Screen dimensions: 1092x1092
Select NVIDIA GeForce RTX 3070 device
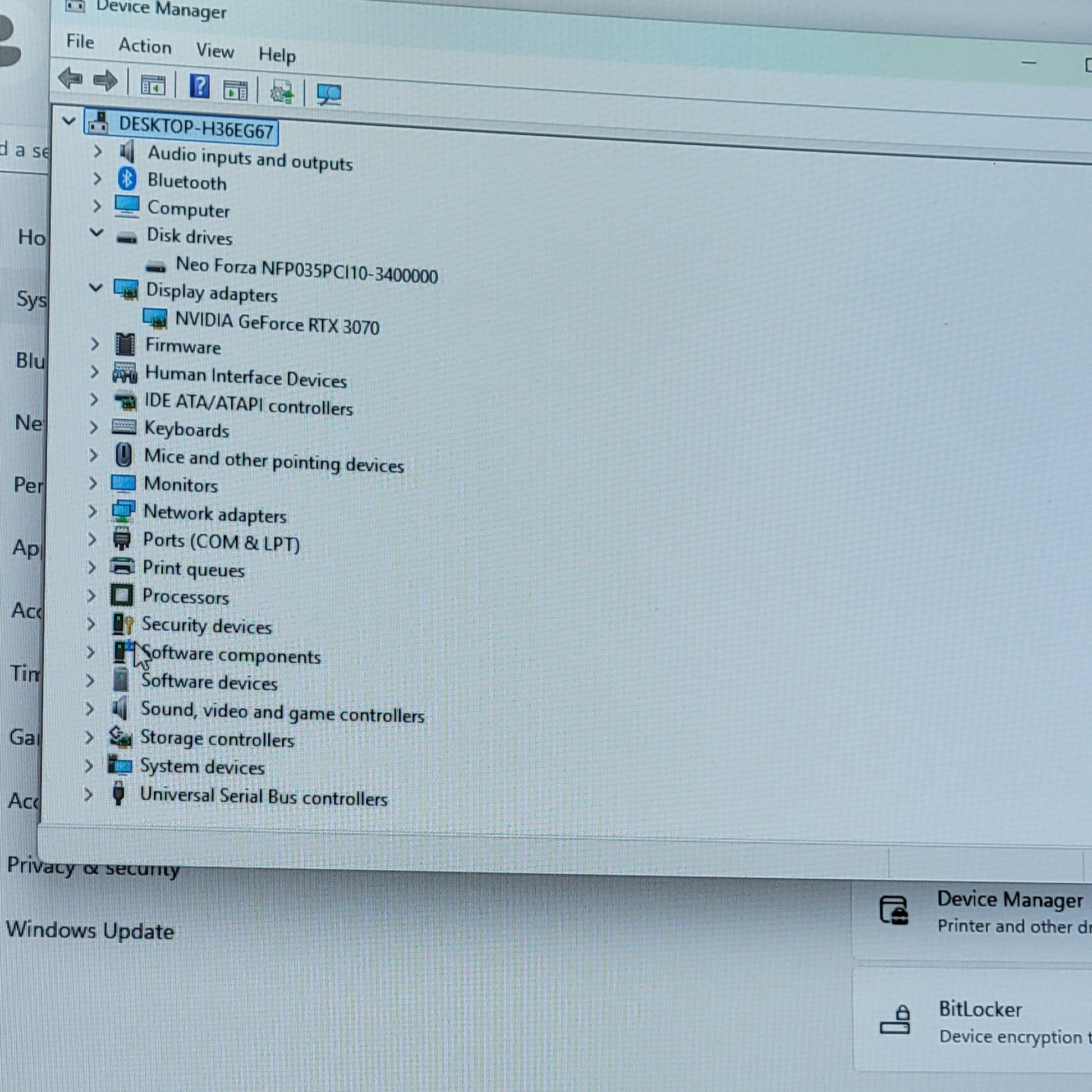coord(277,323)
